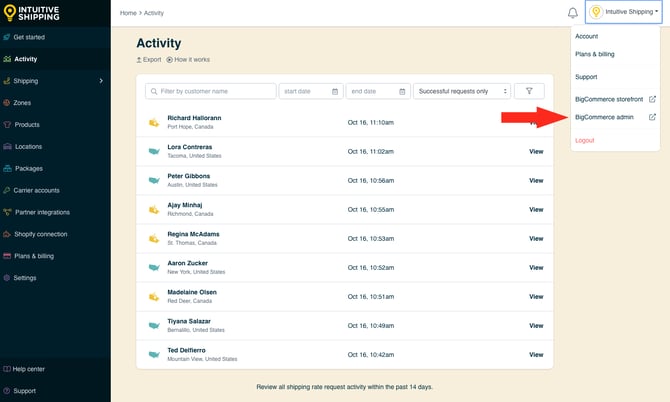This screenshot has width=670, height=402.
Task: View Peter Gibbons request details
Action: pyautogui.click(x=536, y=181)
